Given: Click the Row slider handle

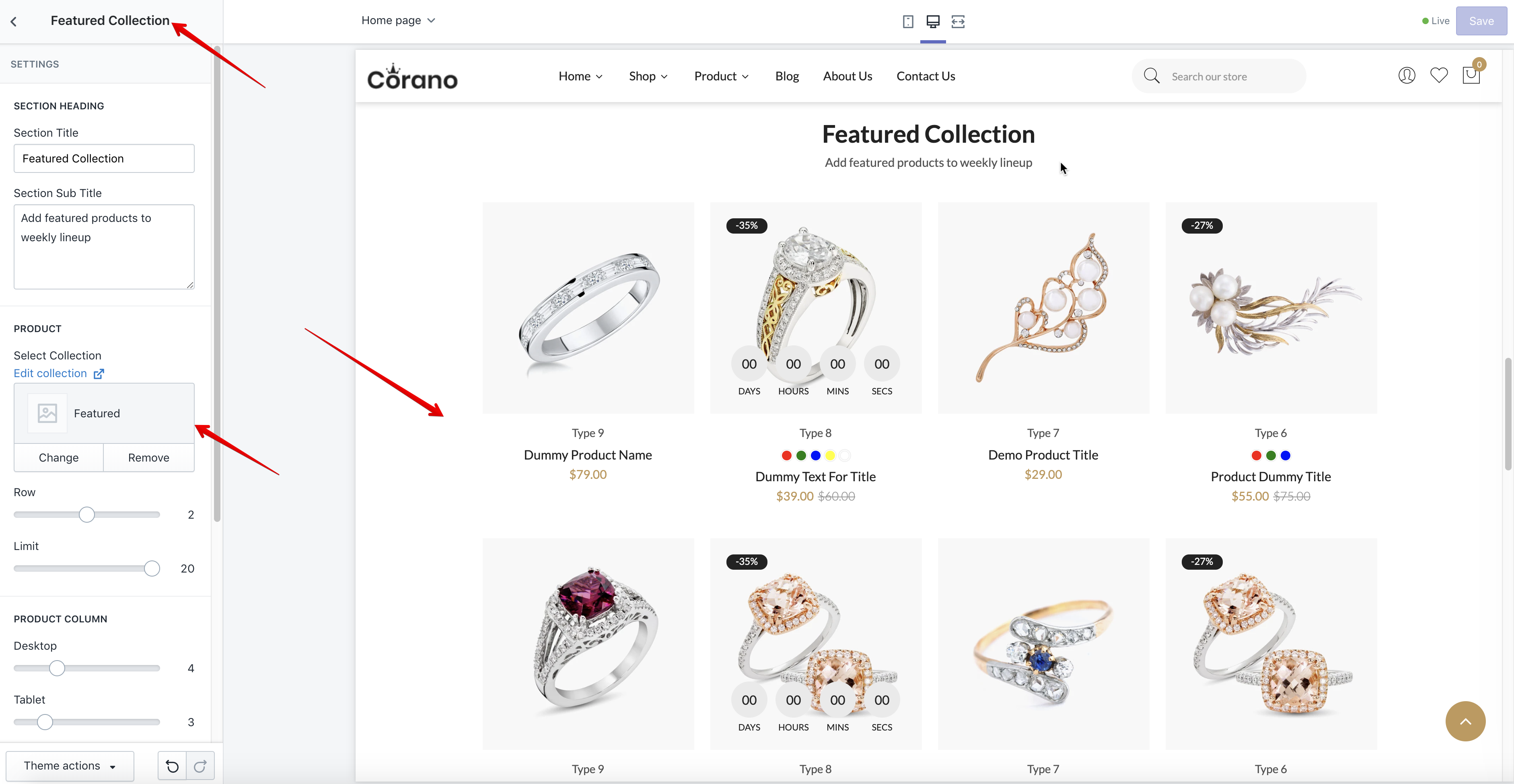Looking at the screenshot, I should click(86, 515).
